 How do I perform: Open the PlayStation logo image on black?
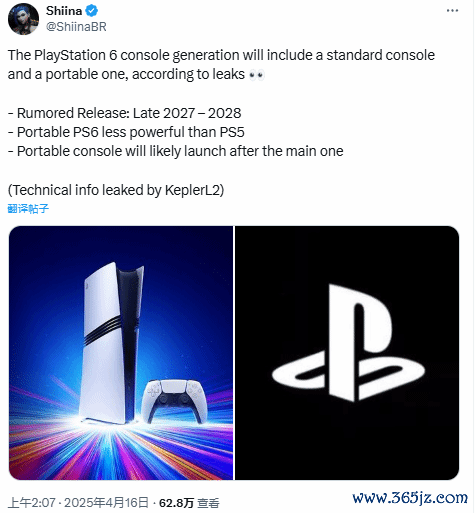click(x=347, y=353)
